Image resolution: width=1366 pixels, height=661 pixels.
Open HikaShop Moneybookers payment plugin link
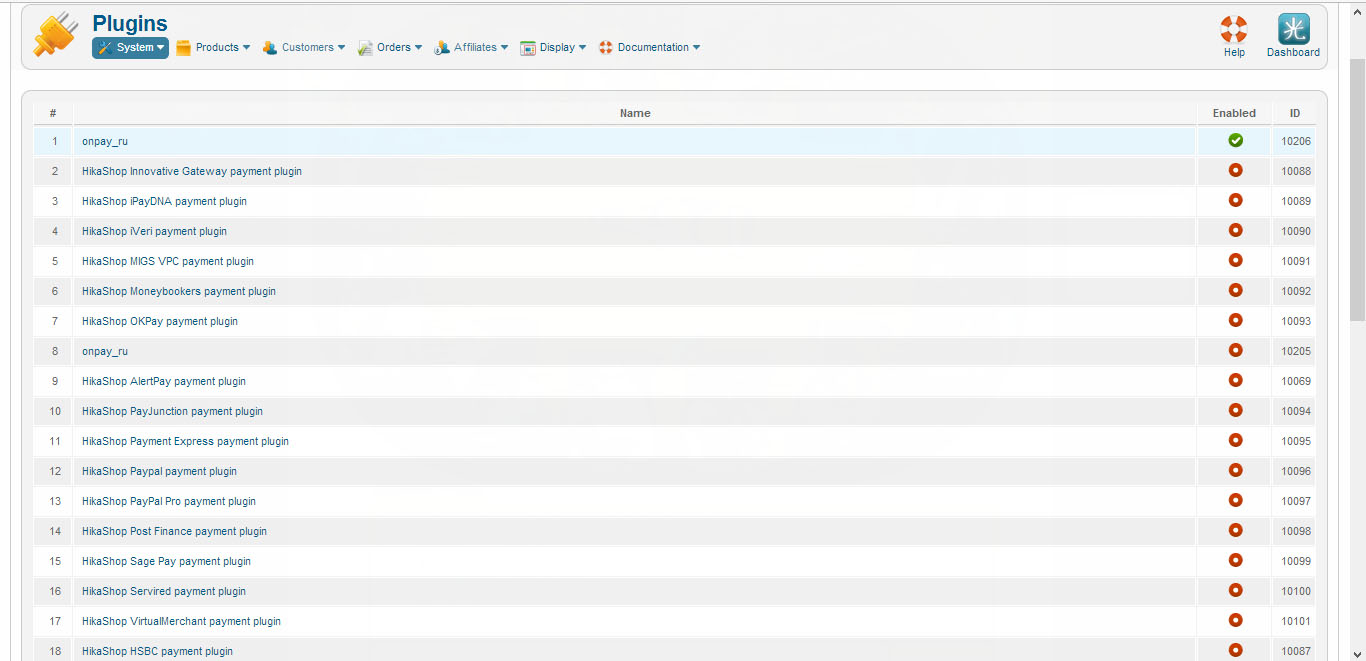point(179,291)
